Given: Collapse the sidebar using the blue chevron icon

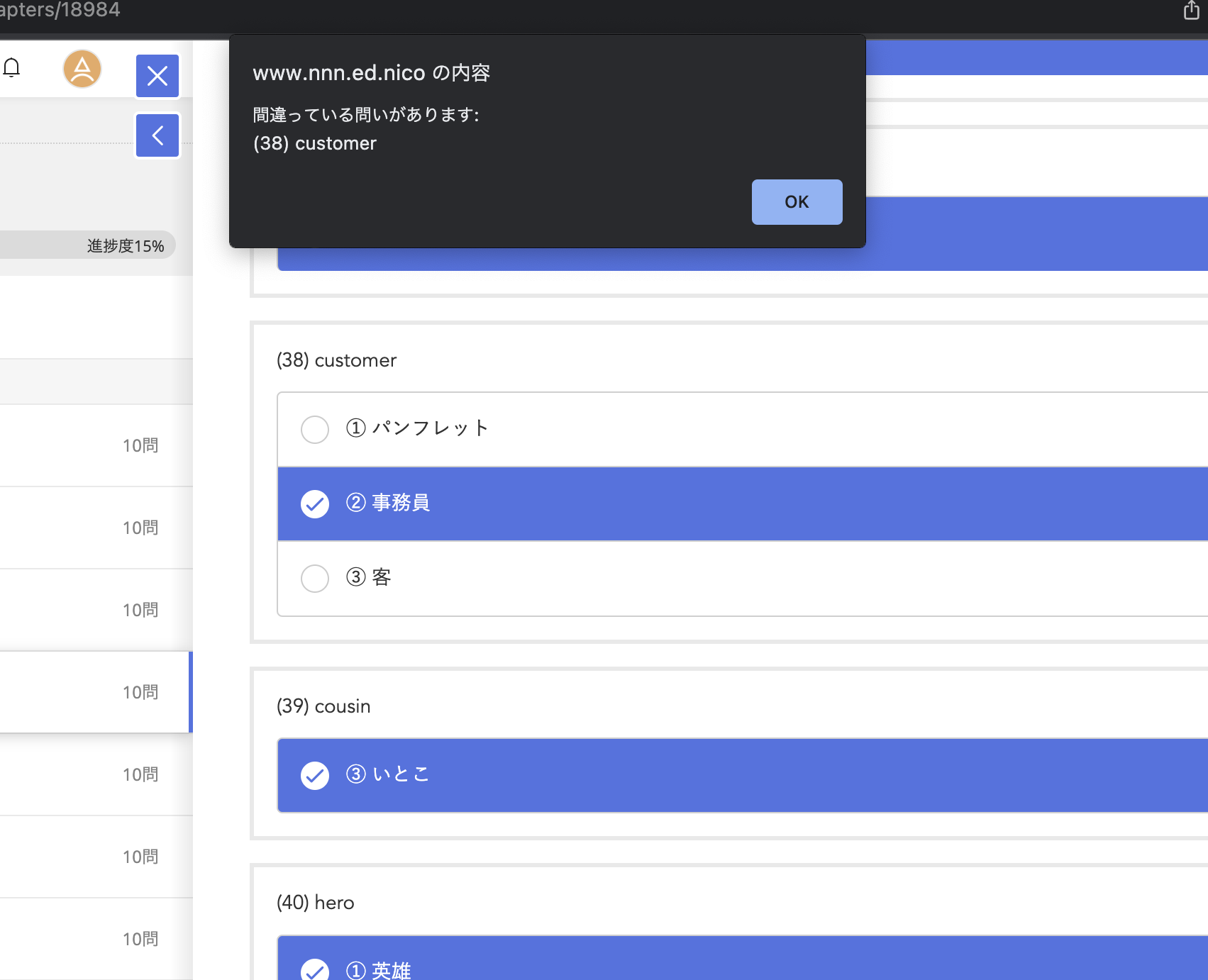Looking at the screenshot, I should click(157, 135).
